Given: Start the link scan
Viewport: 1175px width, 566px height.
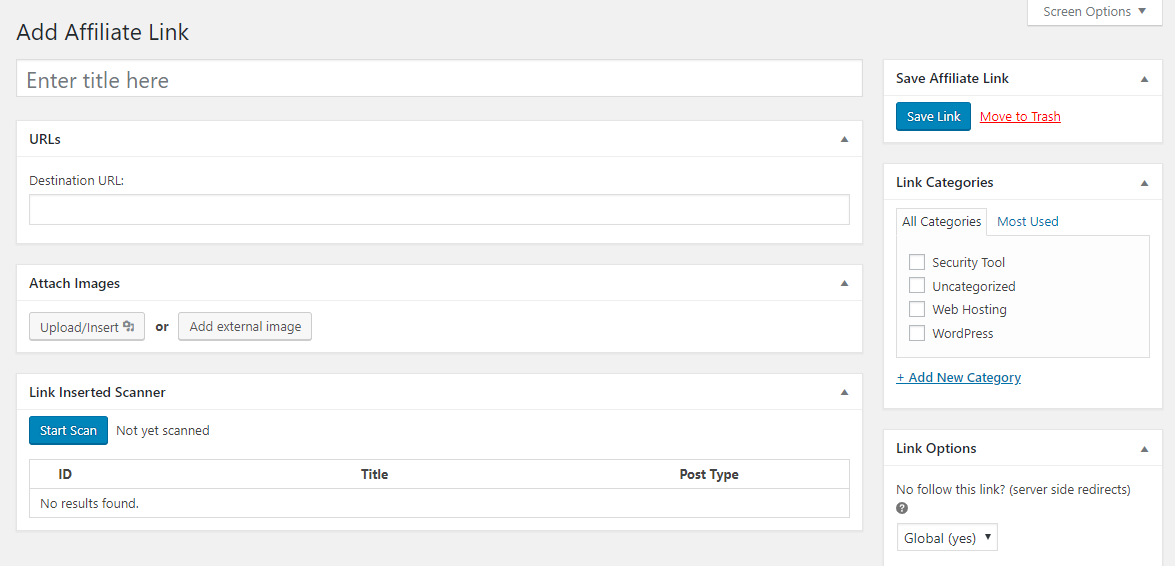Looking at the screenshot, I should (x=68, y=431).
